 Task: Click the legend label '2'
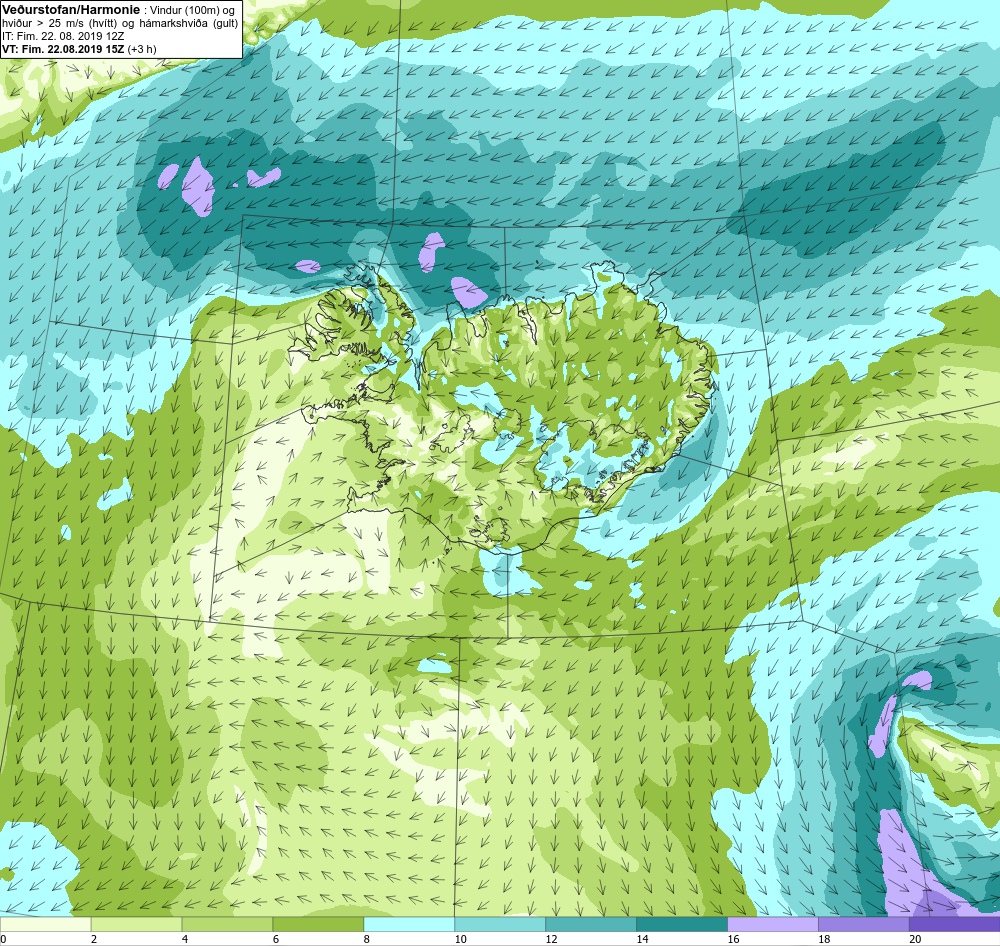pyautogui.click(x=94, y=939)
